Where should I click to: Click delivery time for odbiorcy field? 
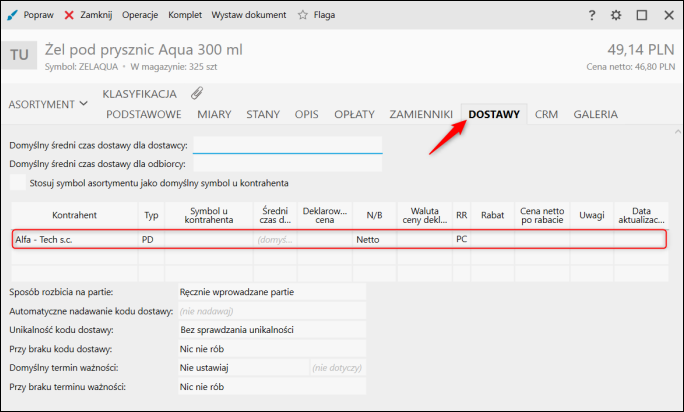tap(287, 164)
